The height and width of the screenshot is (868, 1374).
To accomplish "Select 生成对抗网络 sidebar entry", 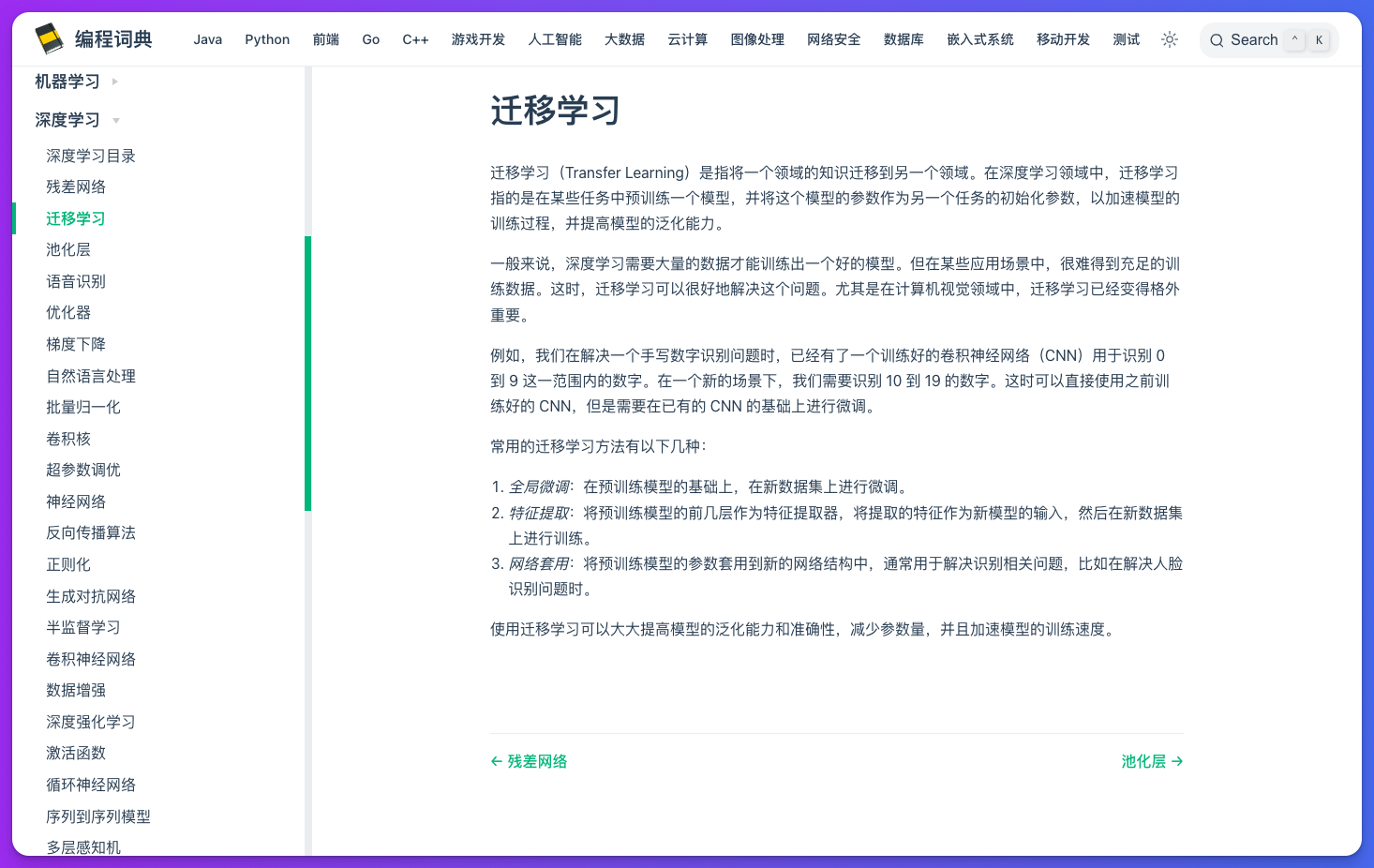I will (x=91, y=595).
